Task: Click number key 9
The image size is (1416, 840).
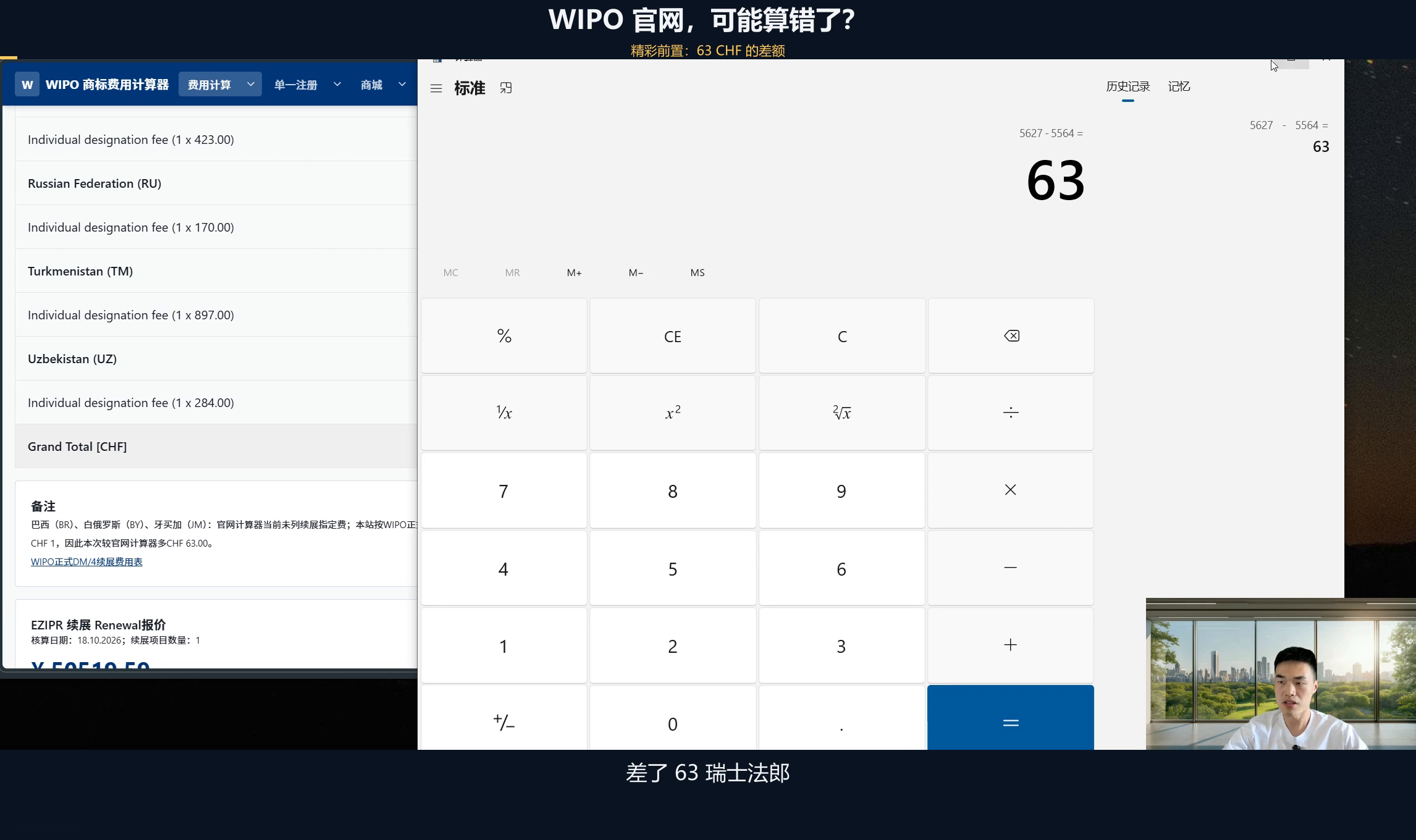Action: [842, 490]
